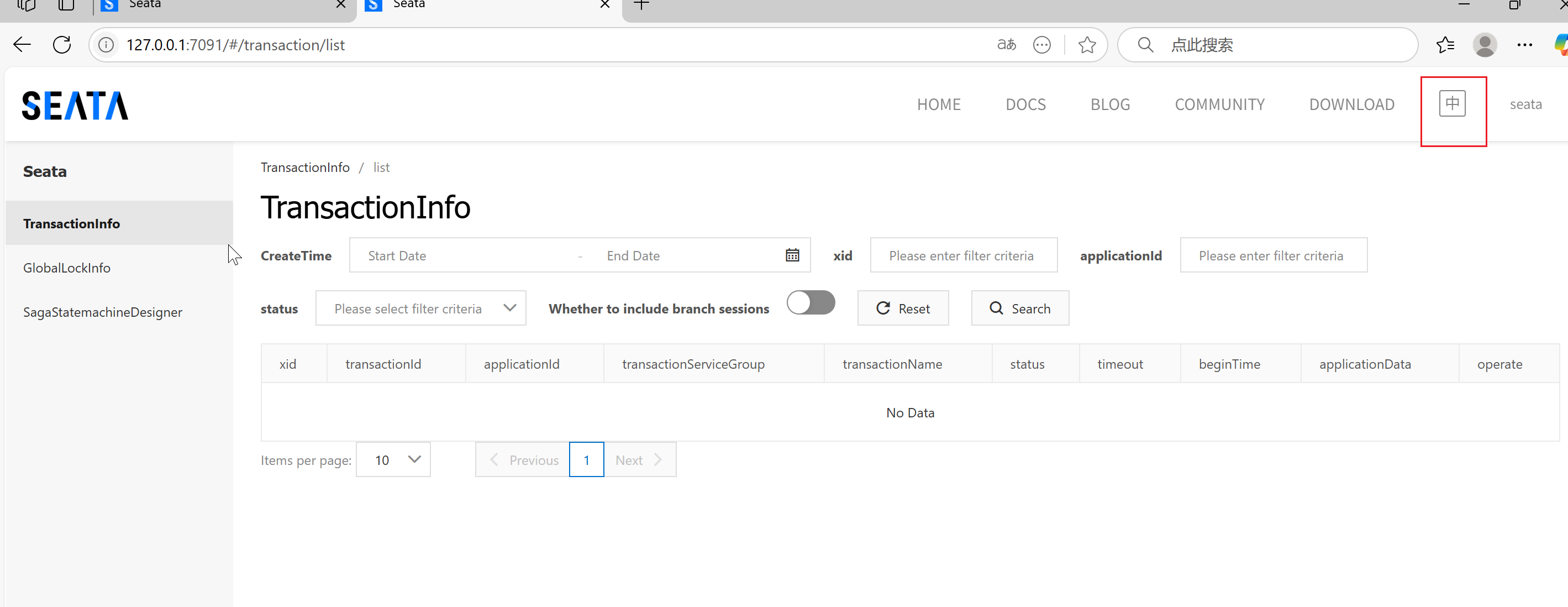Select page 1 in pagination
1568x607 pixels.
point(587,459)
